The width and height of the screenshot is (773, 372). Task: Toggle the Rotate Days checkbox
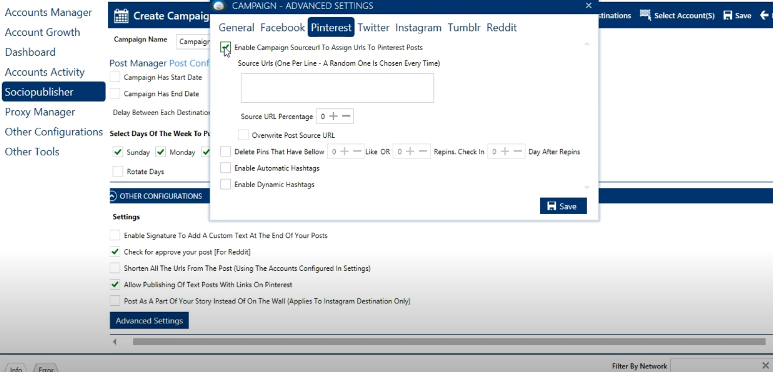tap(117, 171)
